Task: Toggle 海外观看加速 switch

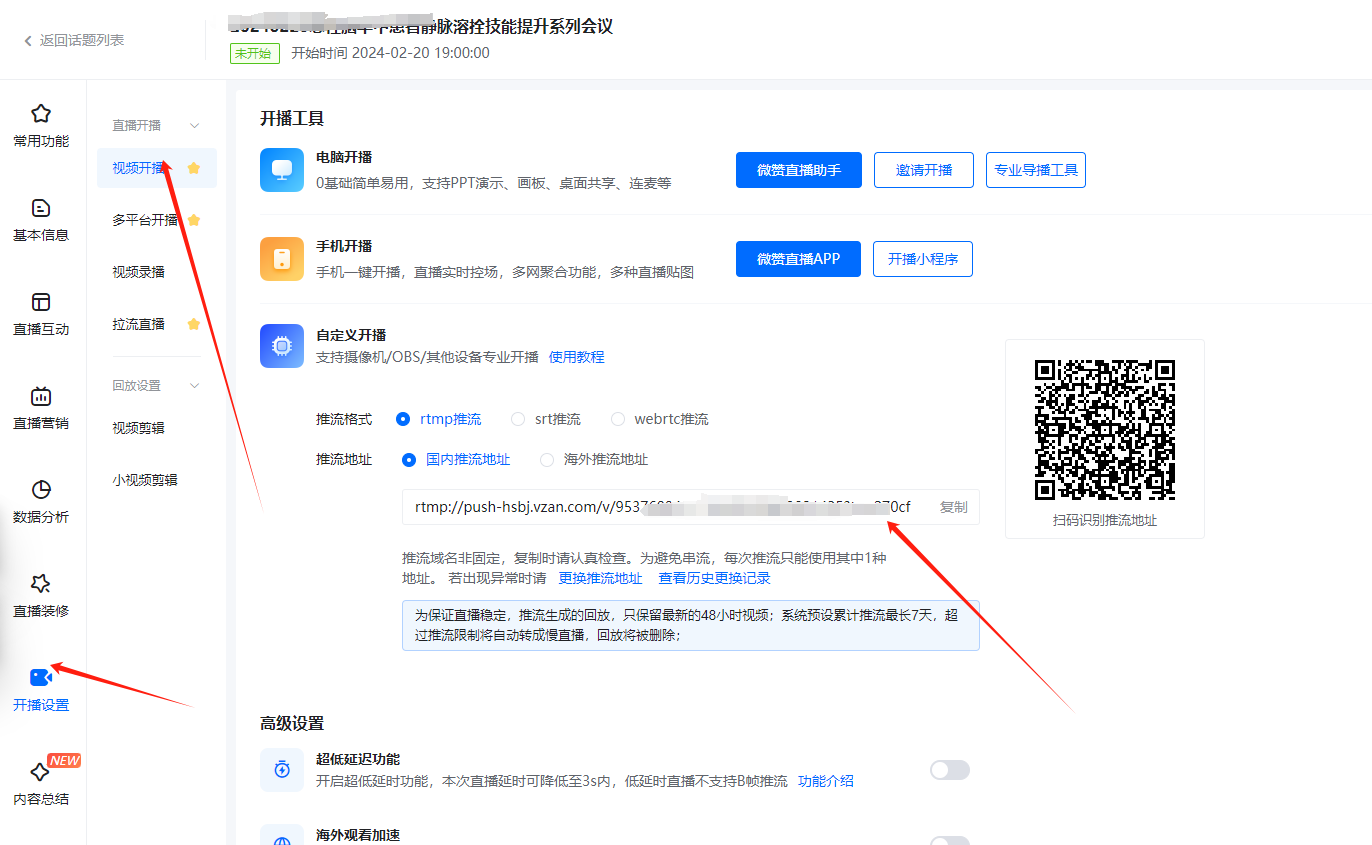Action: tap(950, 841)
